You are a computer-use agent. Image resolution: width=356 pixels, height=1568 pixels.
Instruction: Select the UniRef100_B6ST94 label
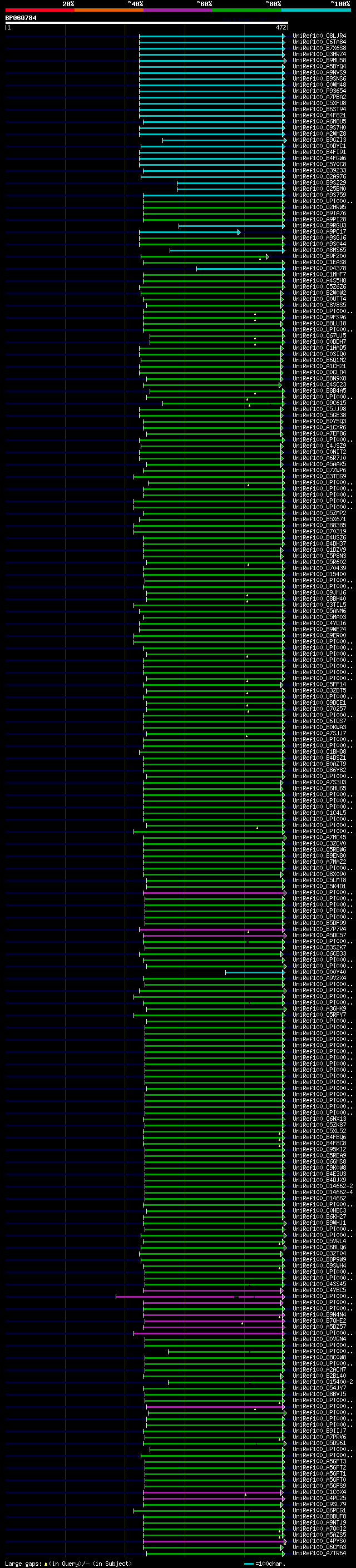(x=319, y=110)
